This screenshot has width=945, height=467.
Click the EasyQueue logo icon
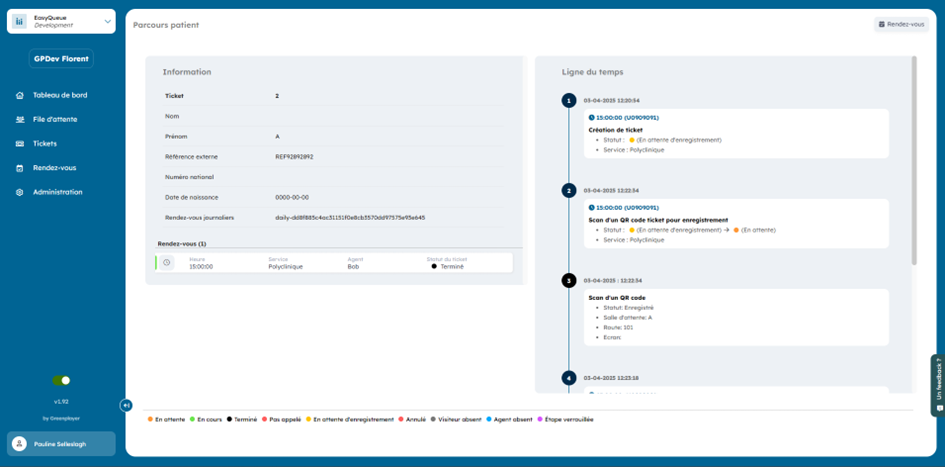[x=20, y=22]
